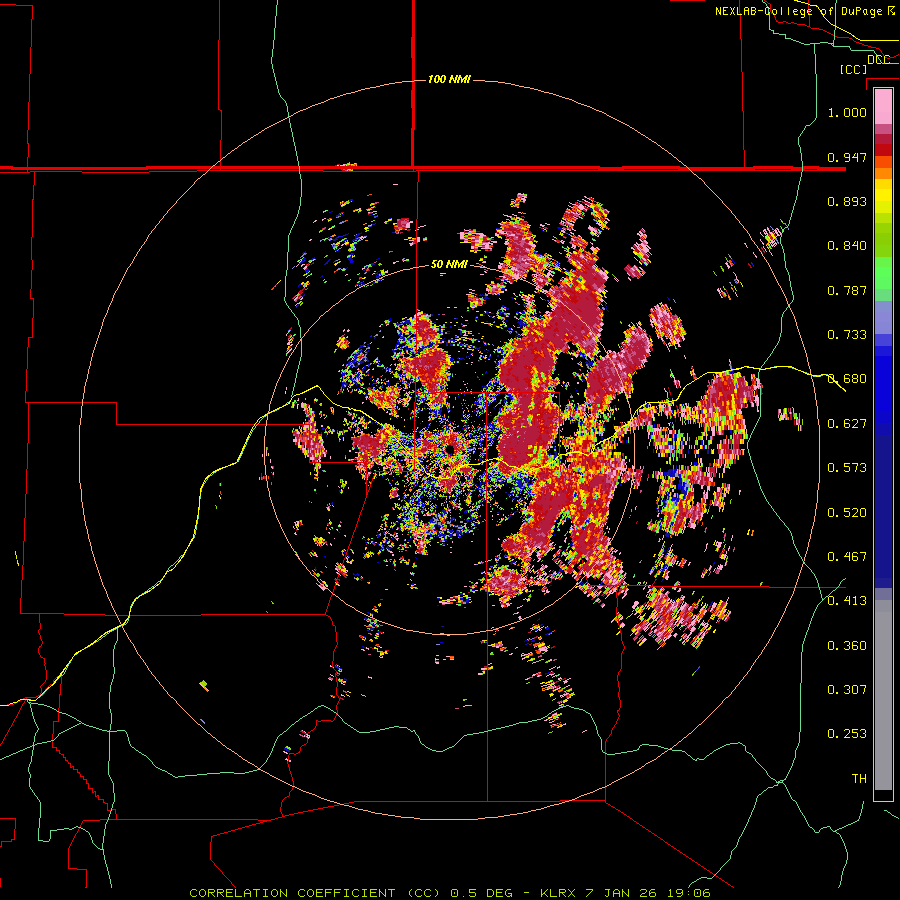Click the radar site center dot

click(x=450, y=448)
